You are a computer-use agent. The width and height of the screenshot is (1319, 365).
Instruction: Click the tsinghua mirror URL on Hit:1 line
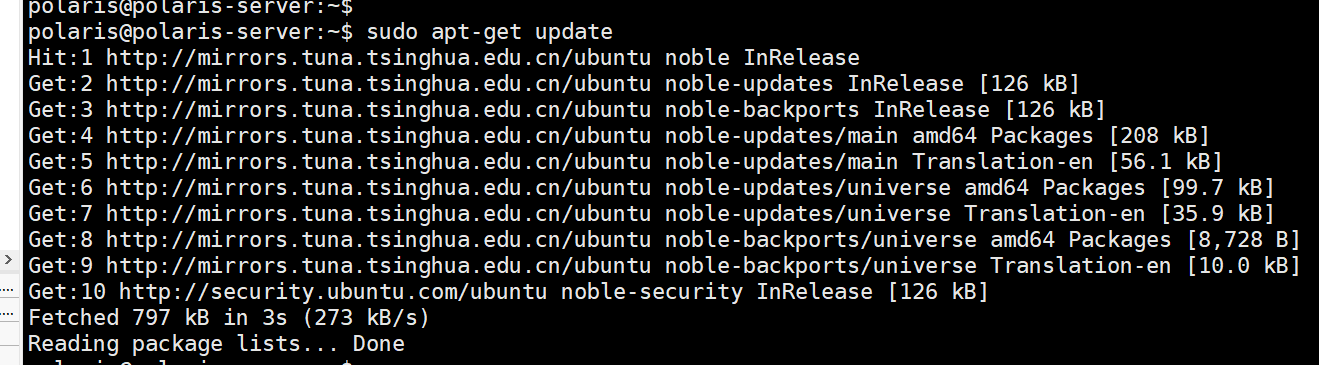379,58
